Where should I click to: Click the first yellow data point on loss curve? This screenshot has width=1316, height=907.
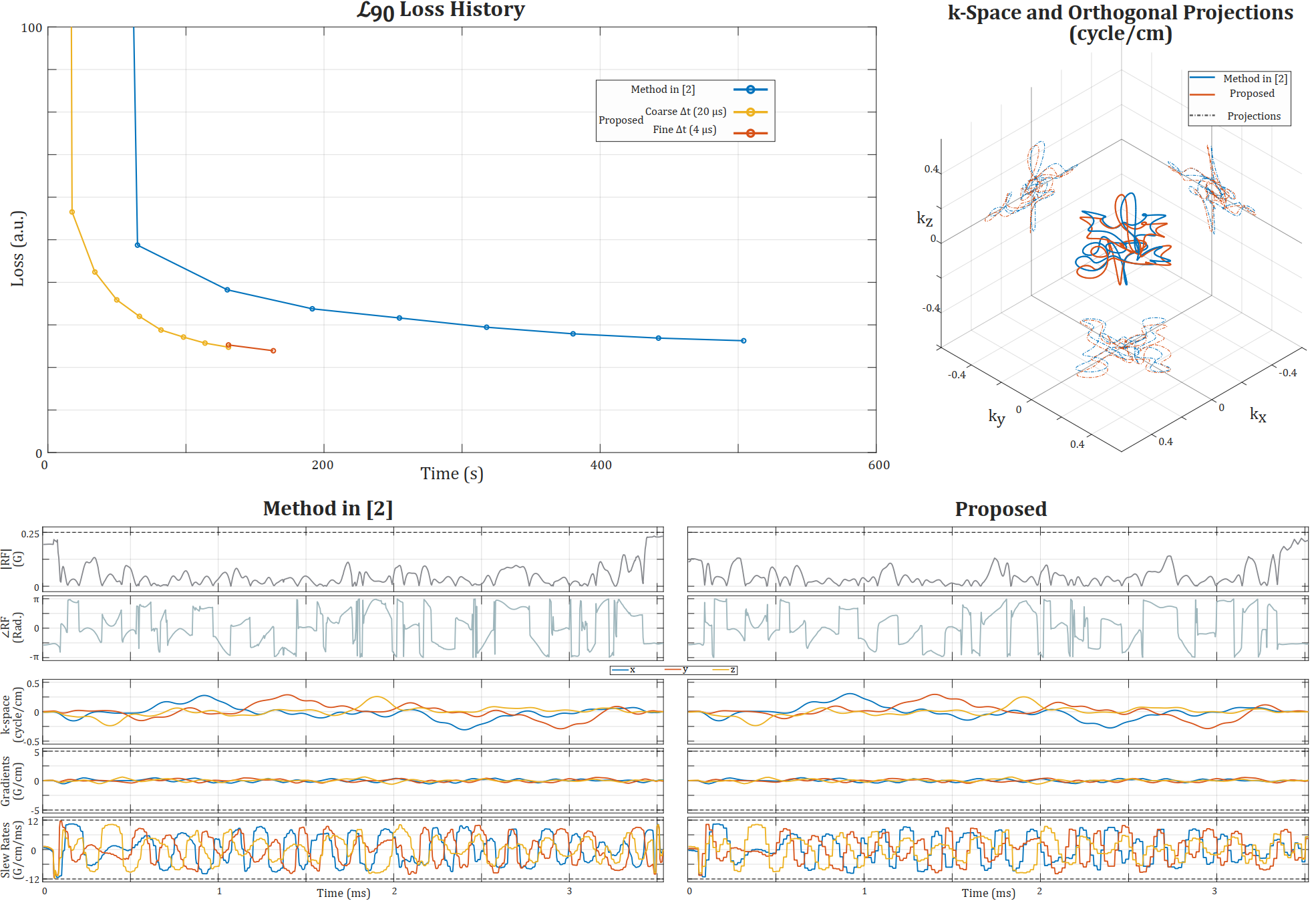coord(72,213)
